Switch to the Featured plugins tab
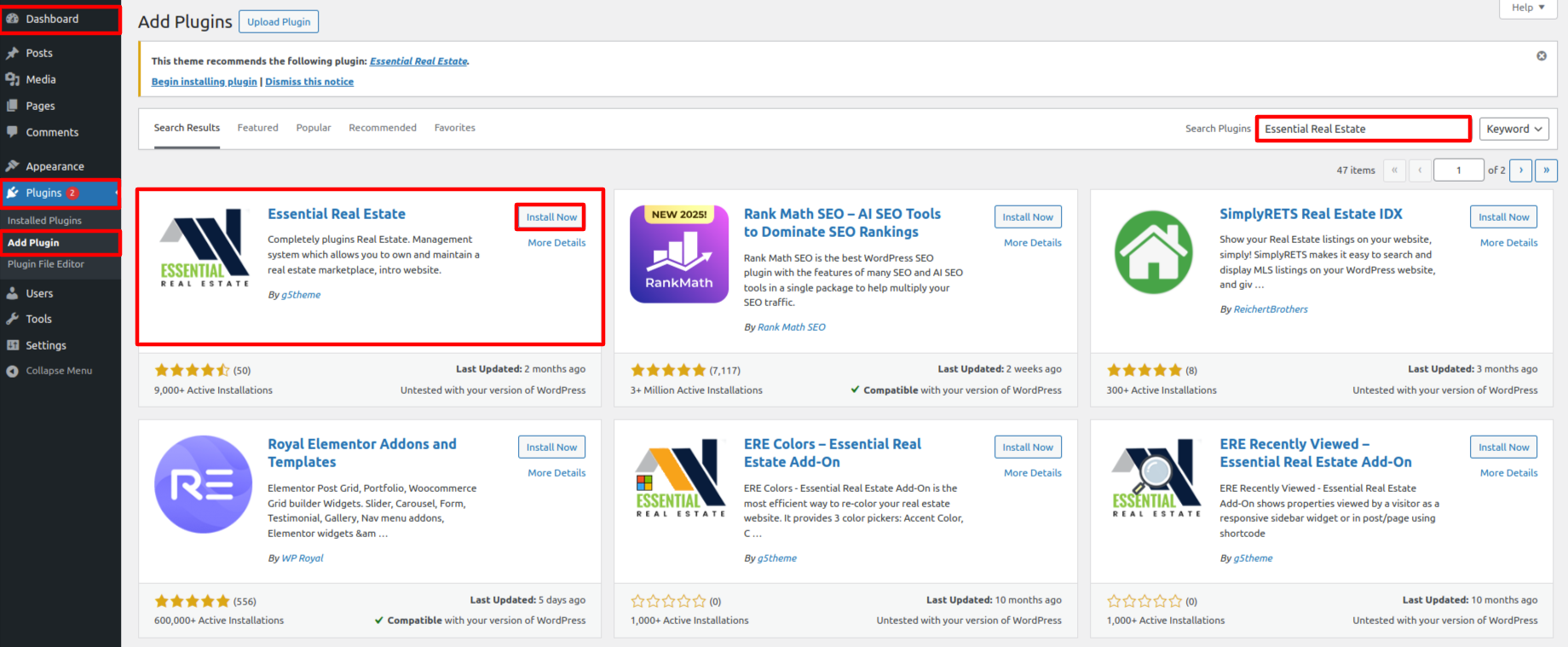The width and height of the screenshot is (1568, 647). [257, 128]
